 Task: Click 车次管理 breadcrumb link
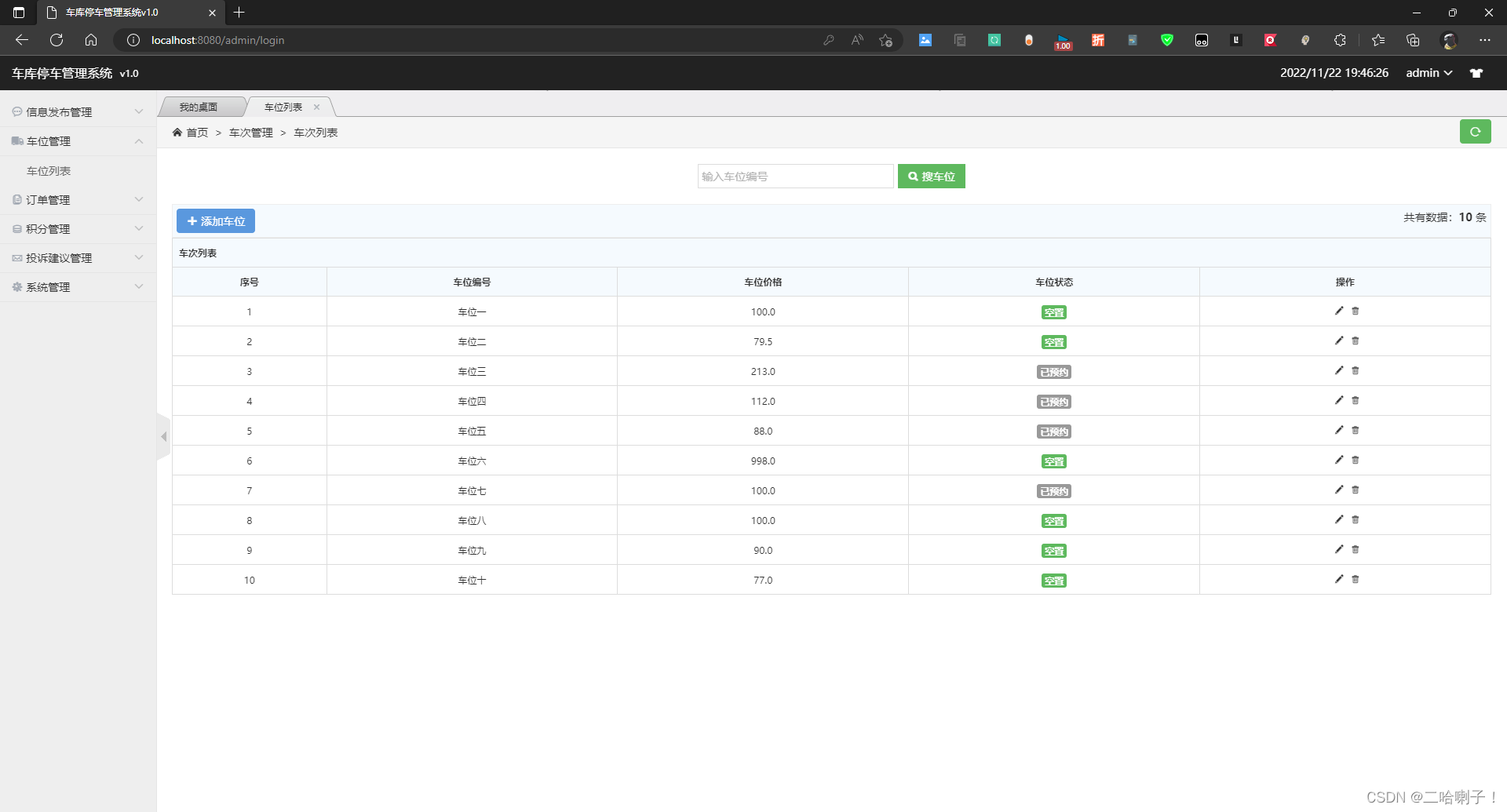pyautogui.click(x=251, y=133)
